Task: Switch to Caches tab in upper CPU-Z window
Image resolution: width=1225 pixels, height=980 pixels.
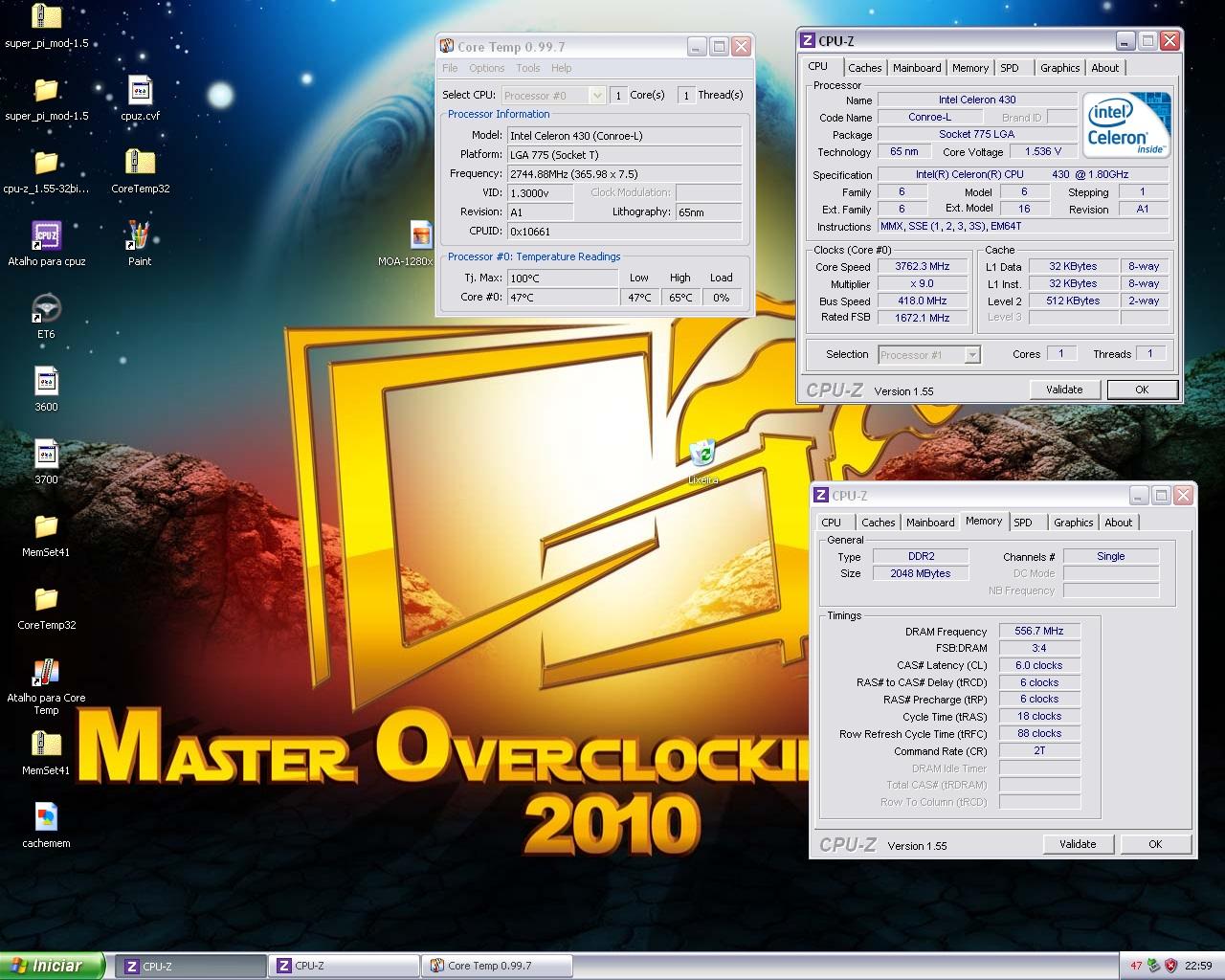Action: tap(864, 68)
